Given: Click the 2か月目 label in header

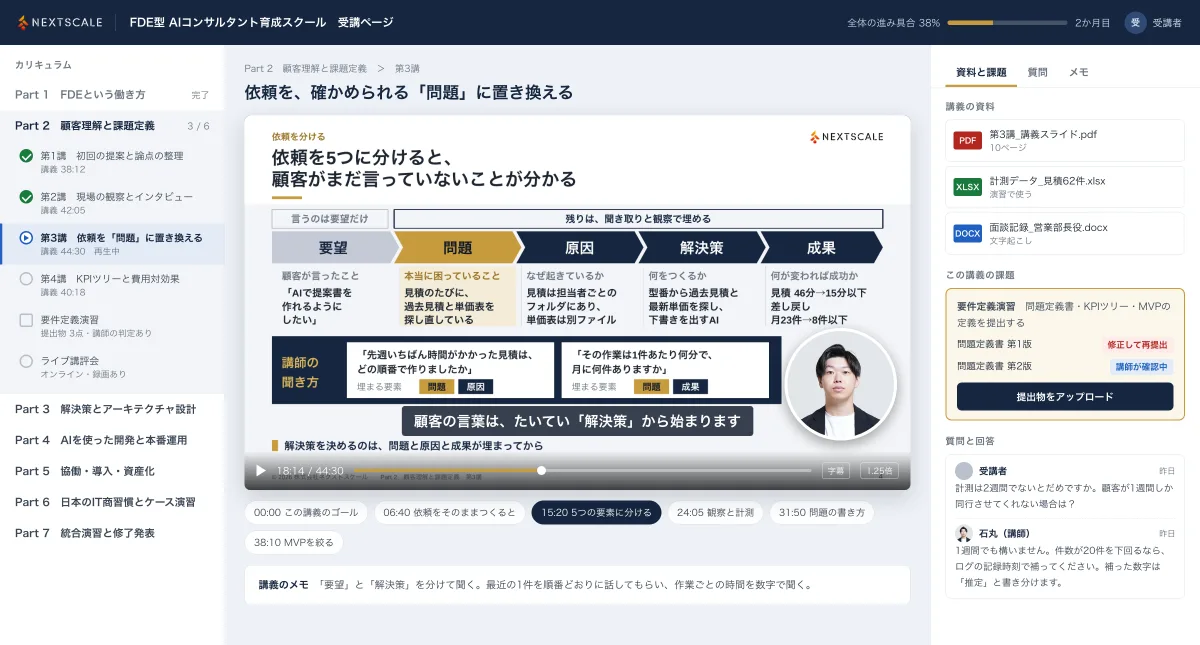Looking at the screenshot, I should click(1092, 22).
